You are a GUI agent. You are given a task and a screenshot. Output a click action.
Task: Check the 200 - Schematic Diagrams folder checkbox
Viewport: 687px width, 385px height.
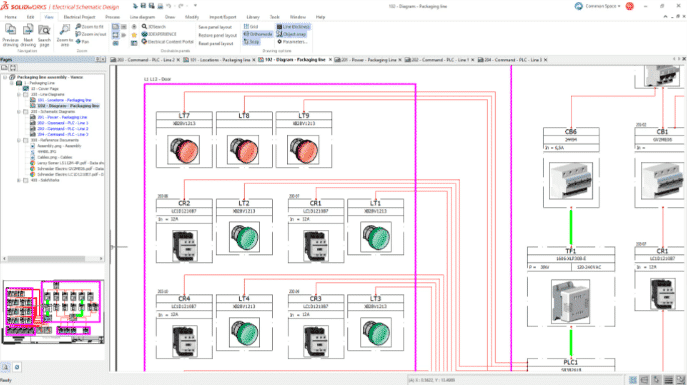(26, 112)
